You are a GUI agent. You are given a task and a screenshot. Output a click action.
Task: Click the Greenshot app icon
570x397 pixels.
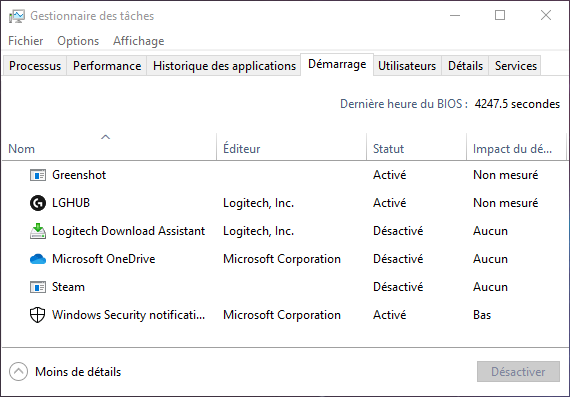coord(38,175)
